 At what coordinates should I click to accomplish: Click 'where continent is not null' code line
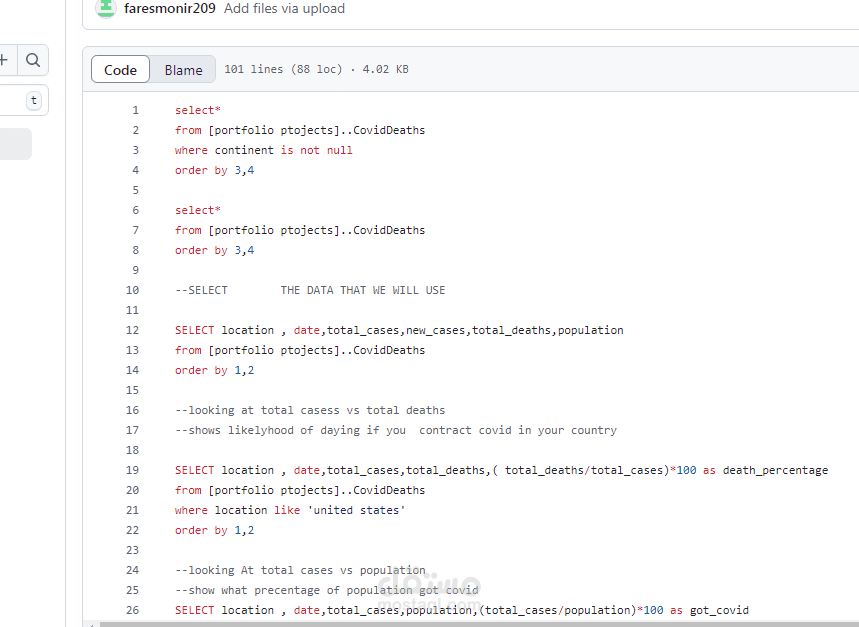[264, 150]
